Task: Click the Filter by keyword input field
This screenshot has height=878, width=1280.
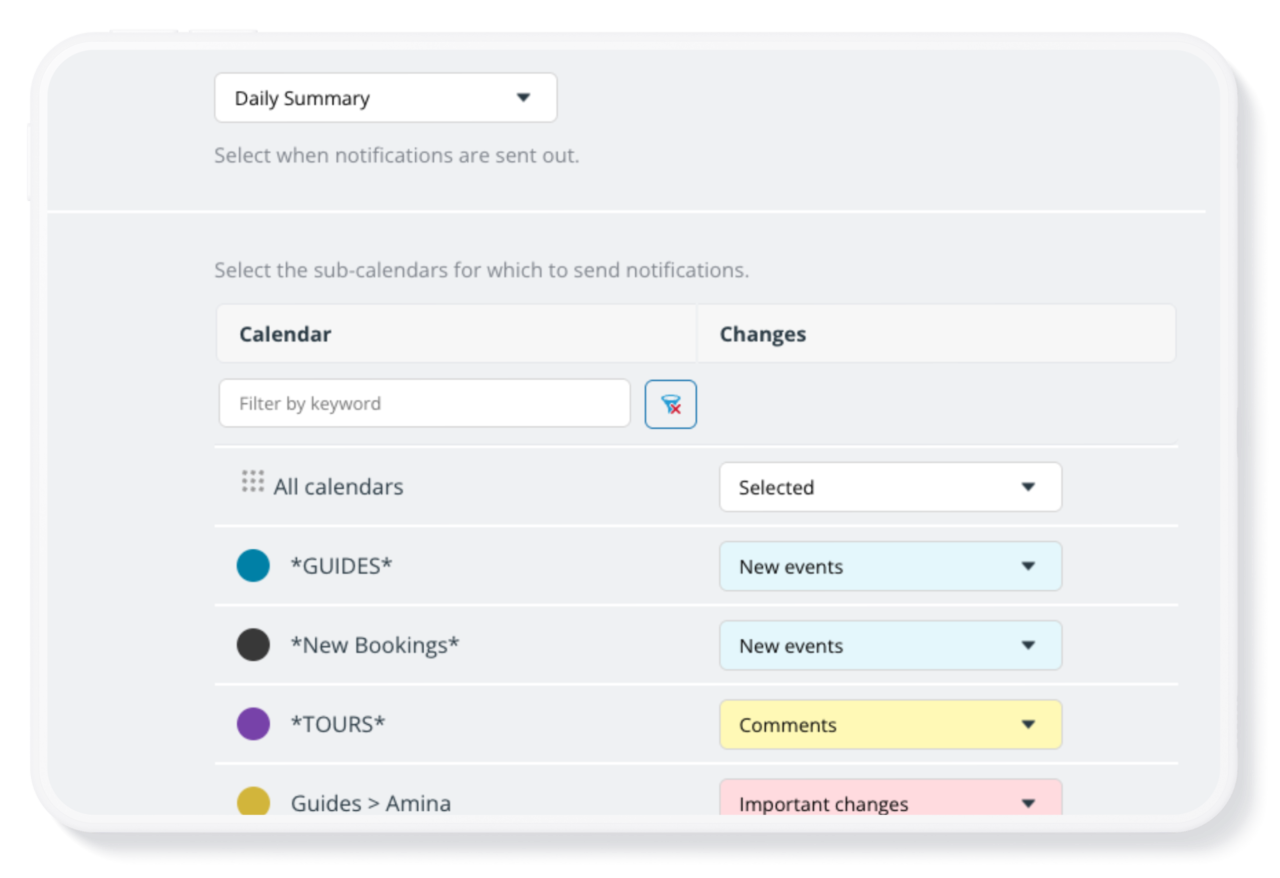Action: click(425, 404)
